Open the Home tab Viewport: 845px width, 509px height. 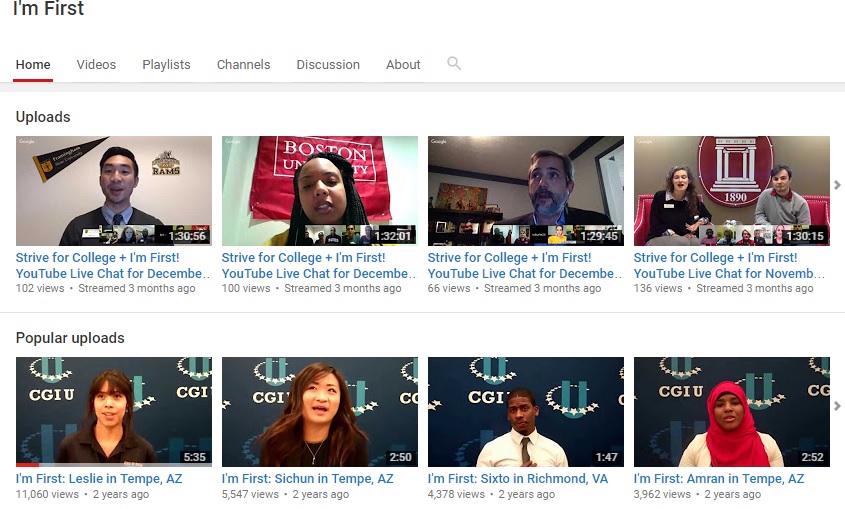click(x=33, y=65)
